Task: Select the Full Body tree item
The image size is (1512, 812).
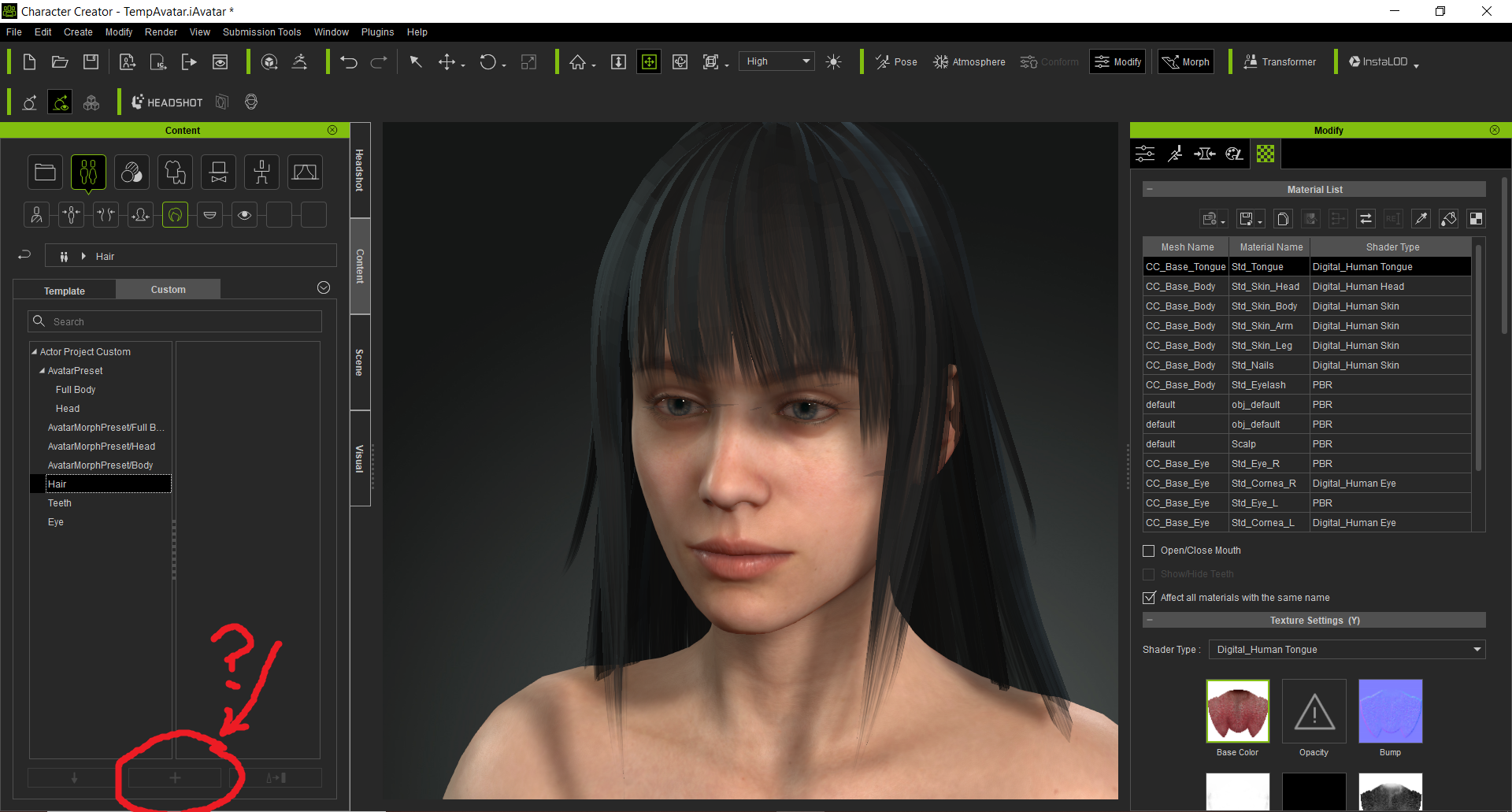Action: tap(76, 390)
